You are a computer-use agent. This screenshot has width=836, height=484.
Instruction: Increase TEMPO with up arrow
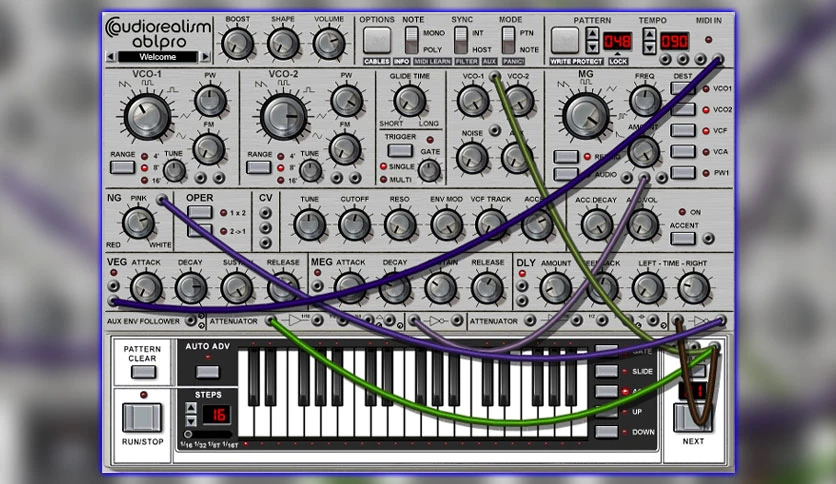(x=649, y=35)
